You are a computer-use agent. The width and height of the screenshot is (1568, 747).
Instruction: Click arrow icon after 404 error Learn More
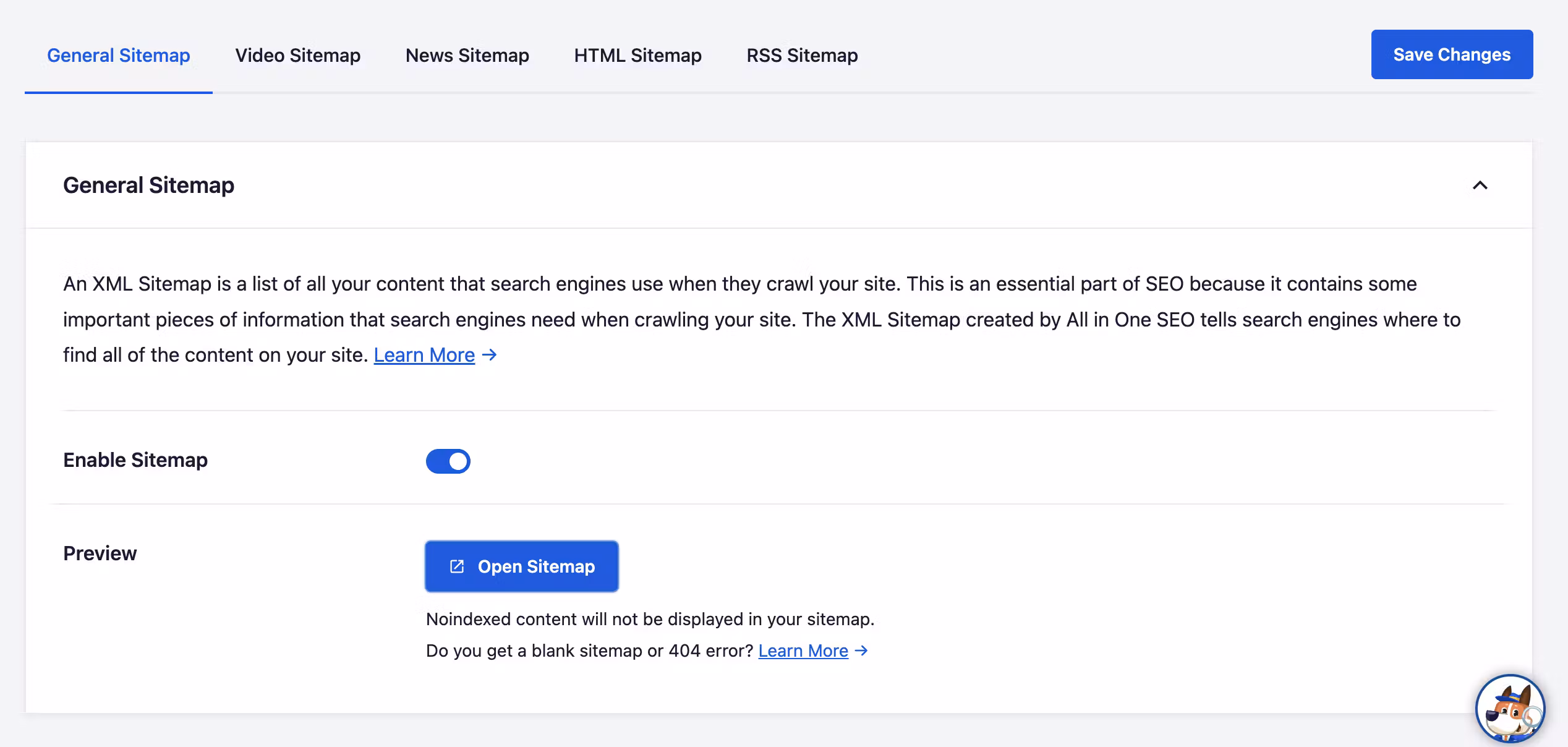pos(861,651)
